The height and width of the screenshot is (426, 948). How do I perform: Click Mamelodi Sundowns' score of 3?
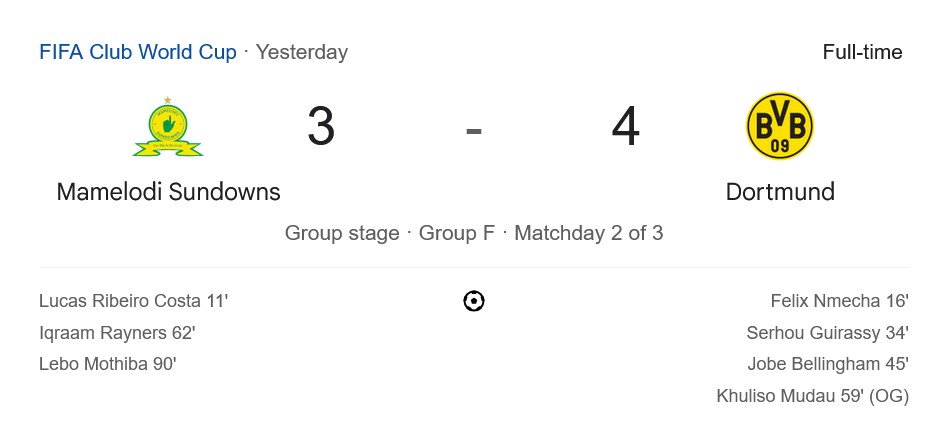click(321, 127)
